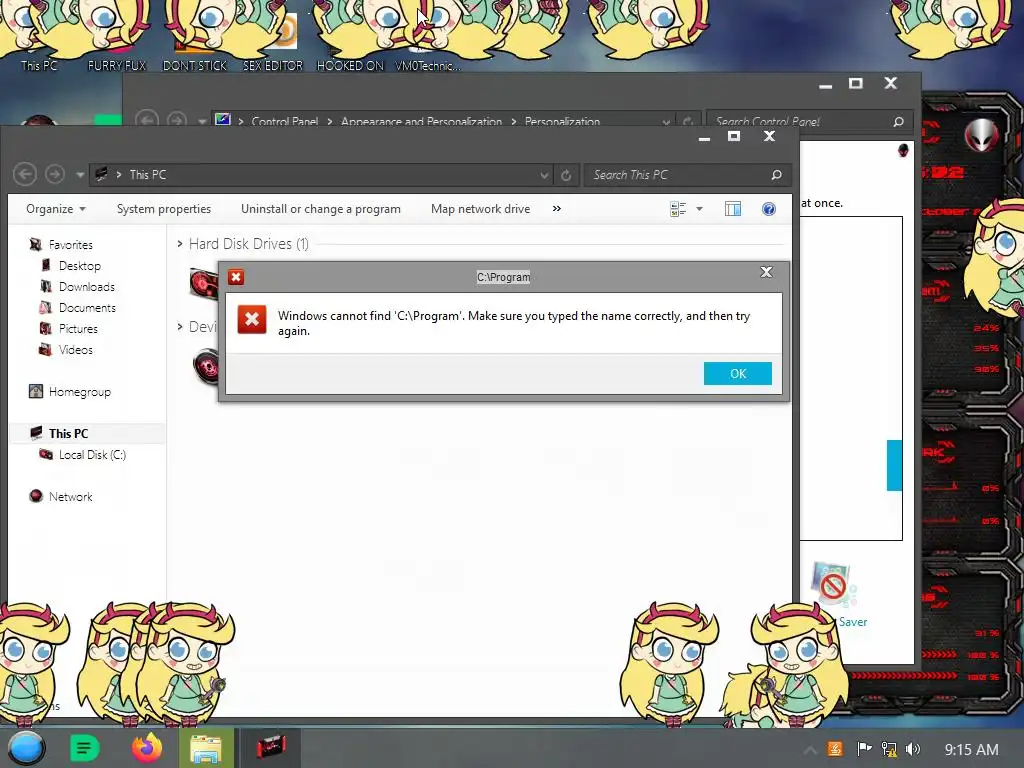Click the red error icon in dialog title
The image size is (1024, 768).
[x=236, y=277]
